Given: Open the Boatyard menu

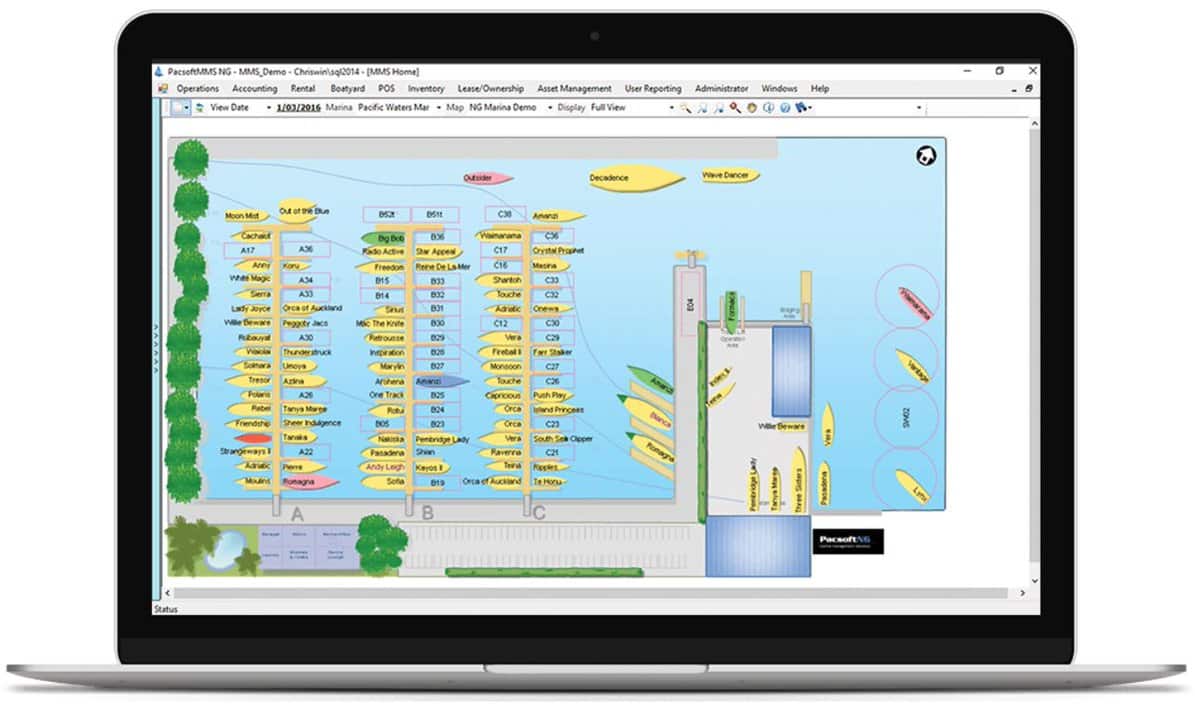Looking at the screenshot, I should click(347, 88).
